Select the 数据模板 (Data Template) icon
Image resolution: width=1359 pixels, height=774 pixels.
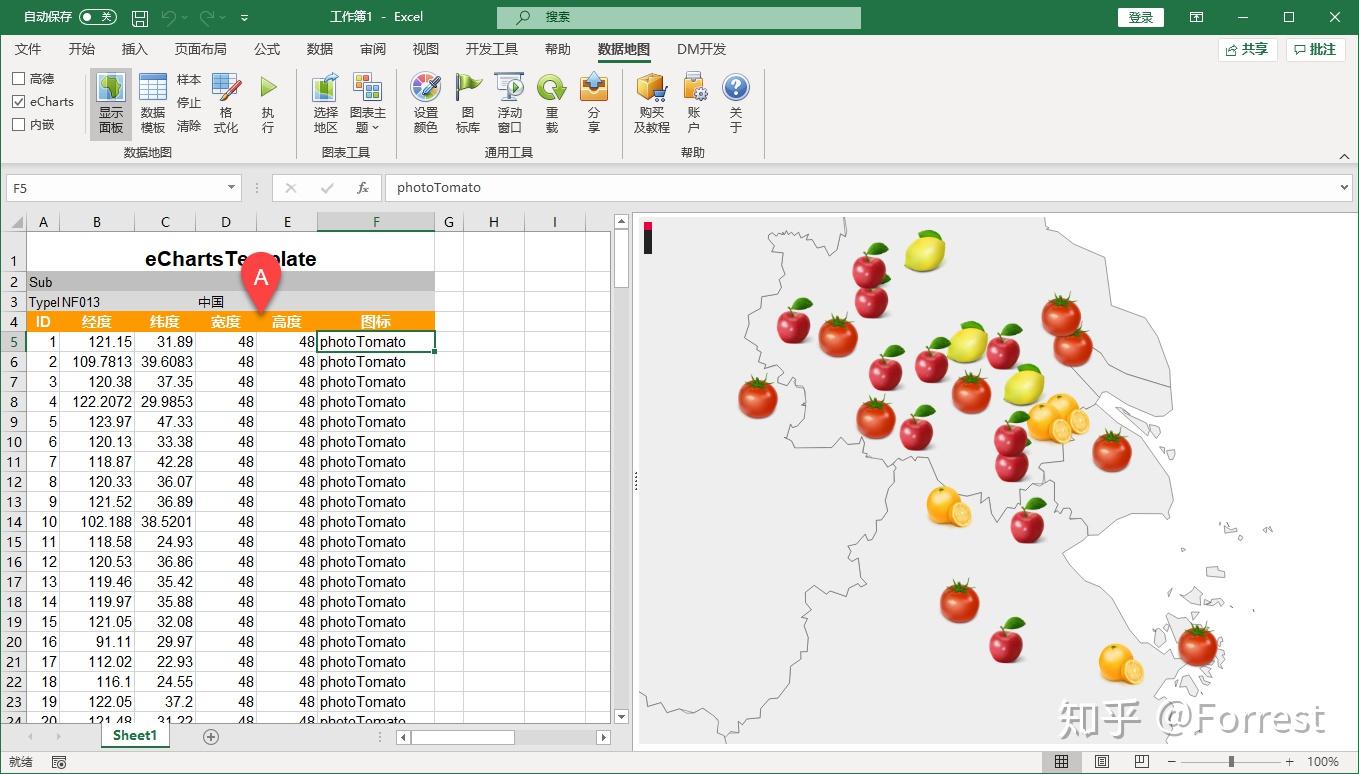click(152, 100)
